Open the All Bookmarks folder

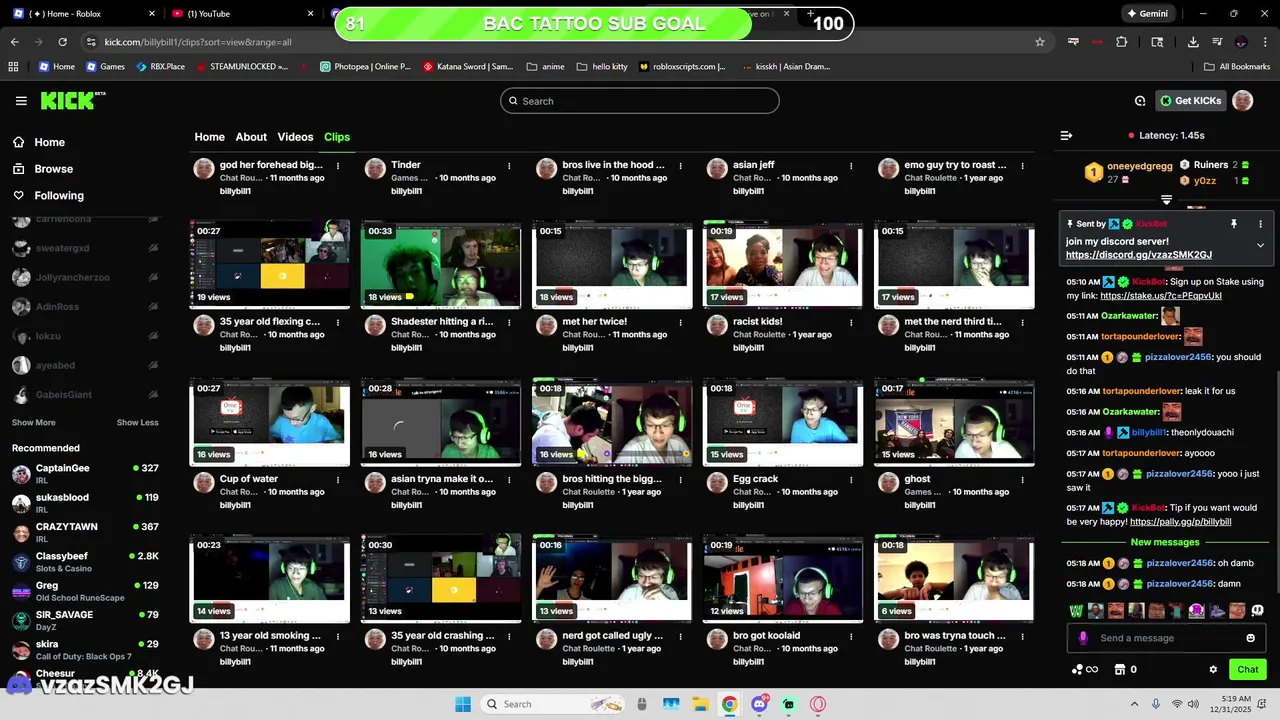click(x=1236, y=67)
